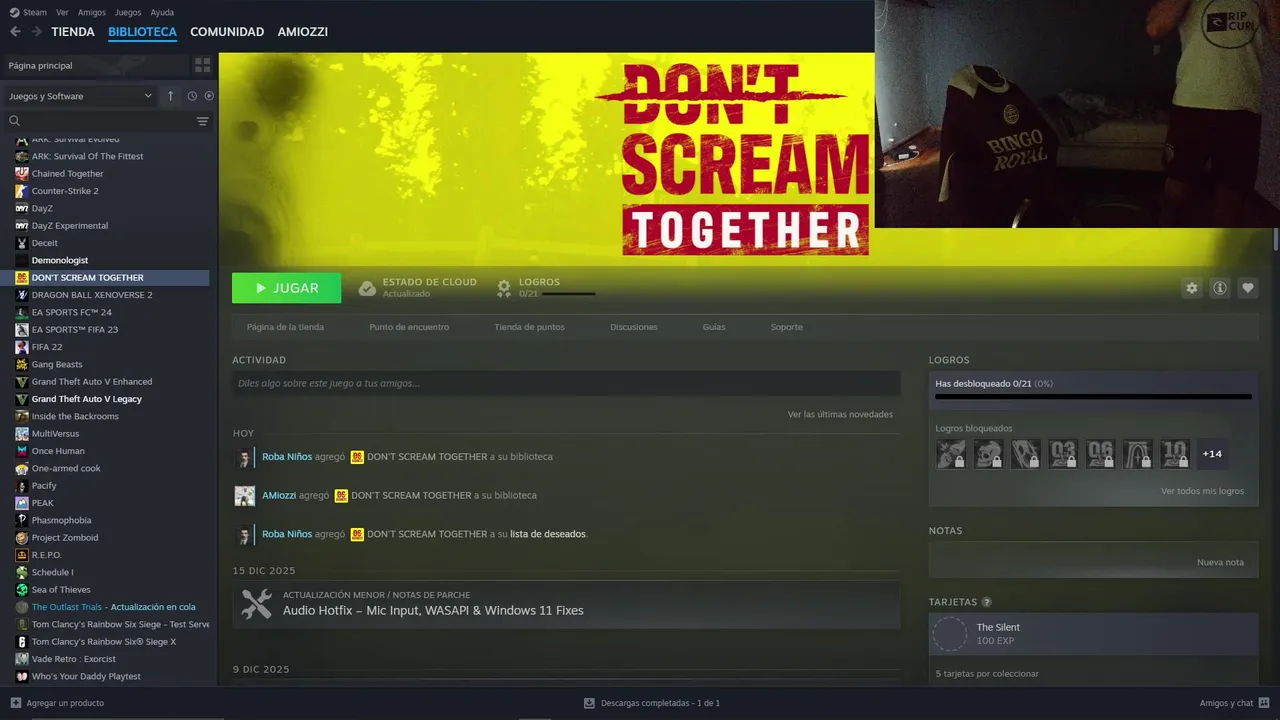Viewport: 1280px width, 720px height.
Task: Open the Amigos menu
Action: point(92,13)
